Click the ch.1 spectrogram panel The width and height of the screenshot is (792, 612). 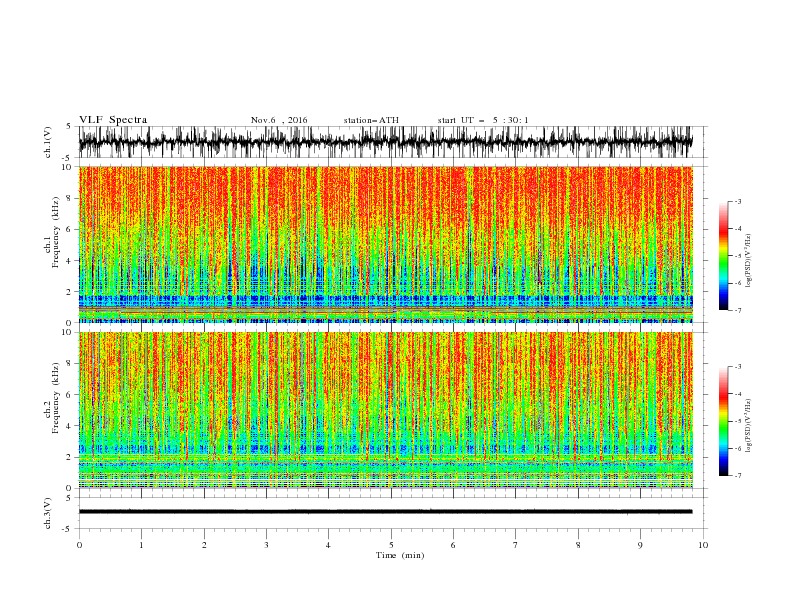[385, 244]
